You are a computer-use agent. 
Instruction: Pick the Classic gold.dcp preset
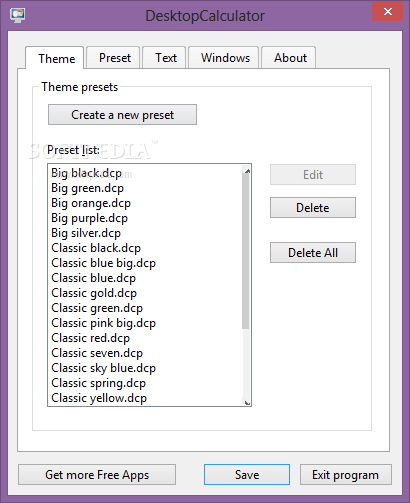pyautogui.click(x=146, y=293)
